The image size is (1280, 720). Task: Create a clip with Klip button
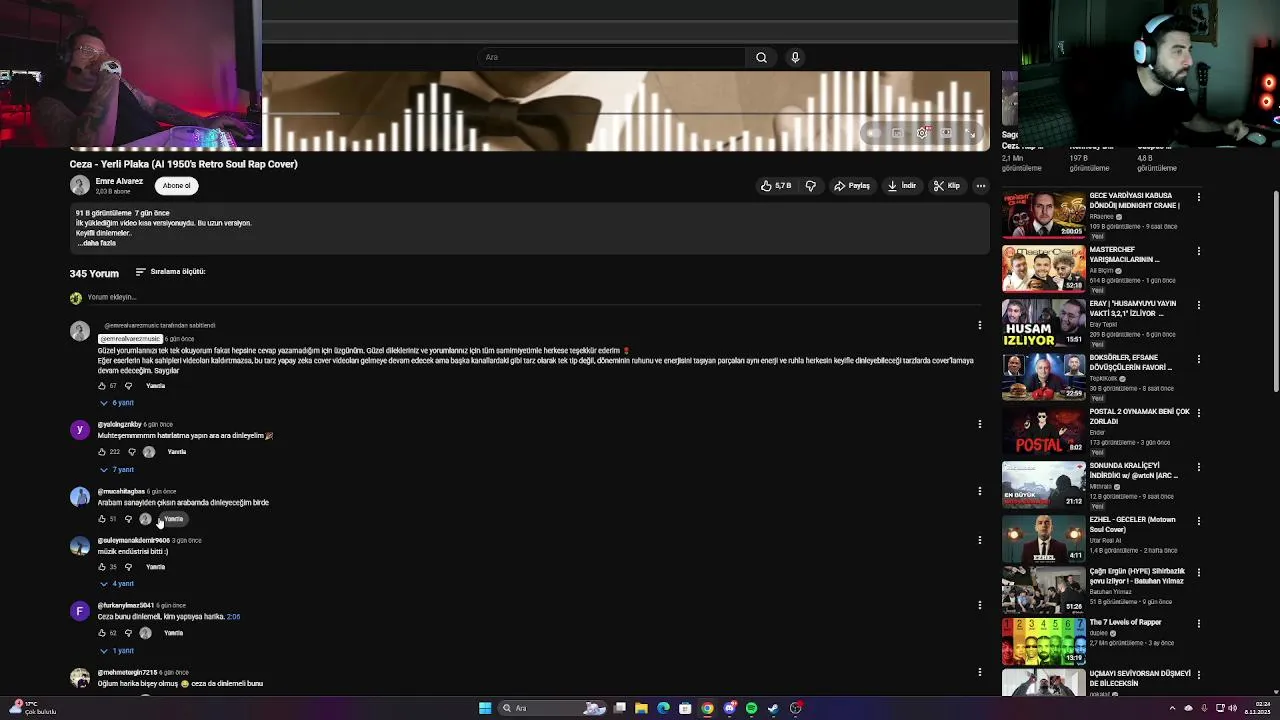[x=946, y=185]
